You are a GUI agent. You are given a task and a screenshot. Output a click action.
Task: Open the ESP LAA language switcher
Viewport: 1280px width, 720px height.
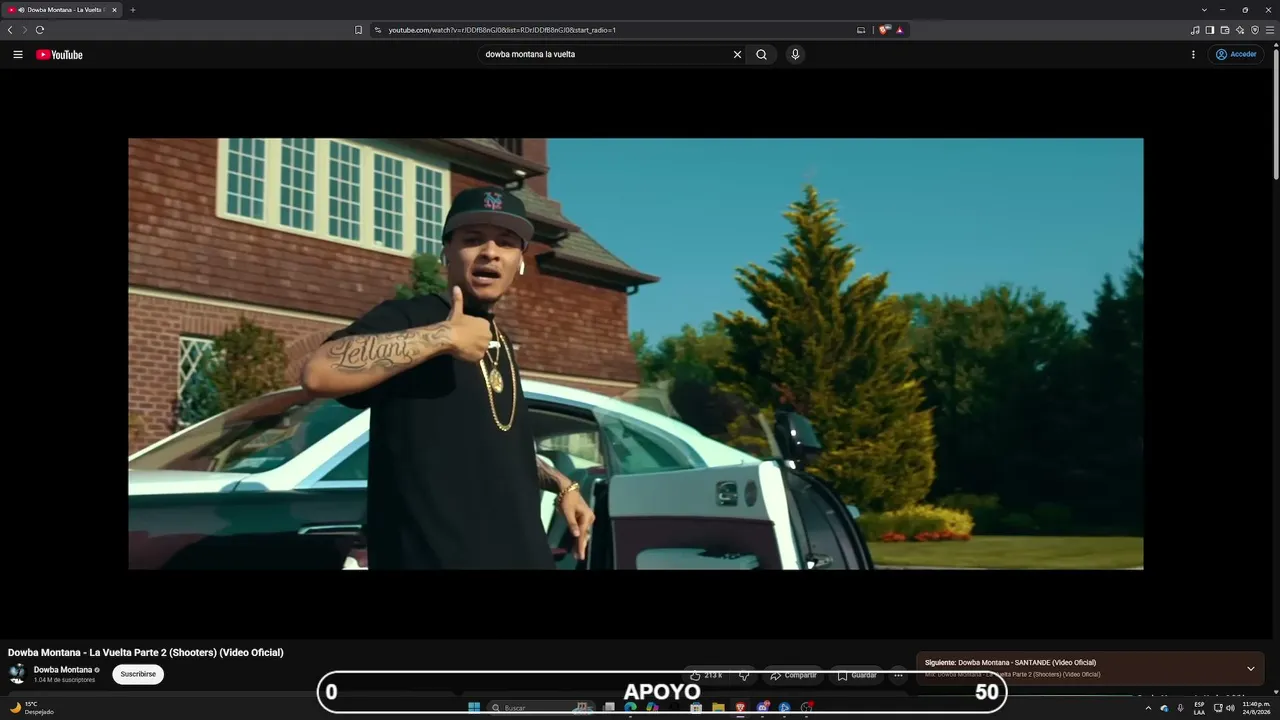[1199, 708]
